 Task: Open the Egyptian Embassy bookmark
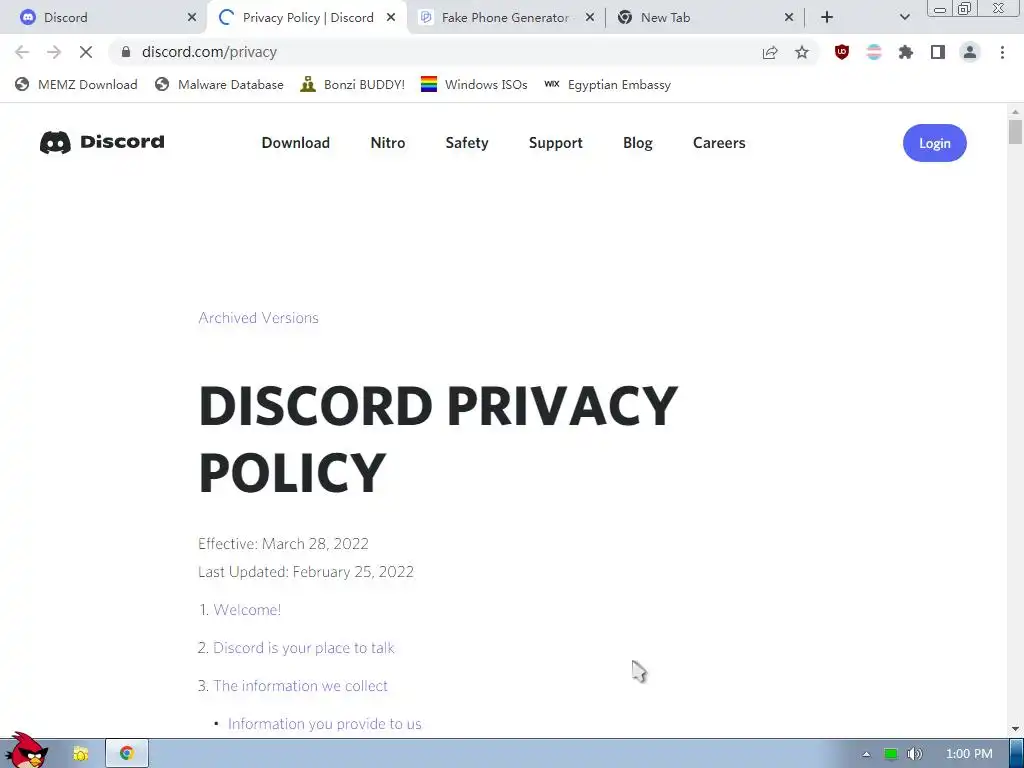(x=607, y=84)
